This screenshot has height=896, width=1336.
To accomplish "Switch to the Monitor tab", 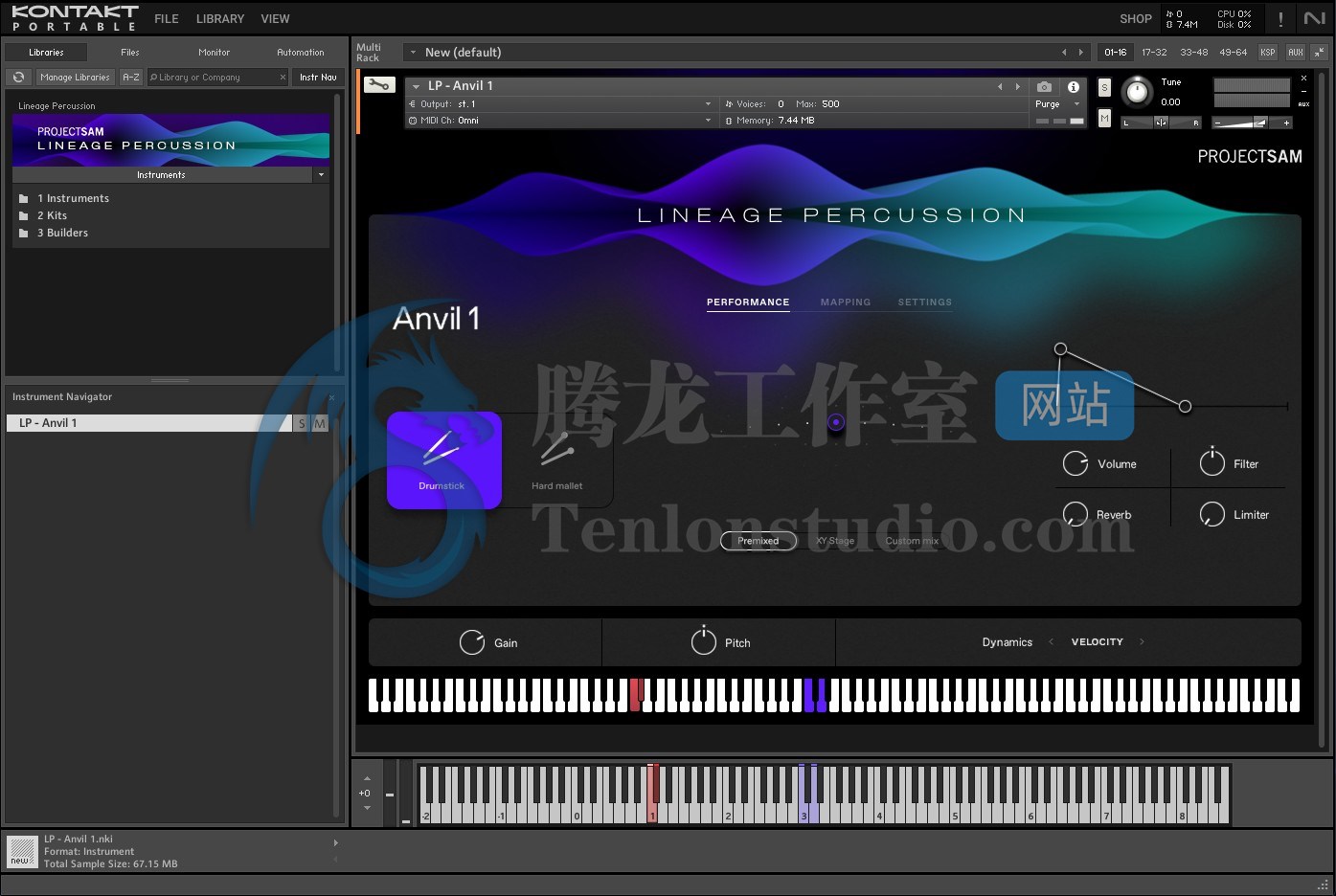I will point(214,53).
